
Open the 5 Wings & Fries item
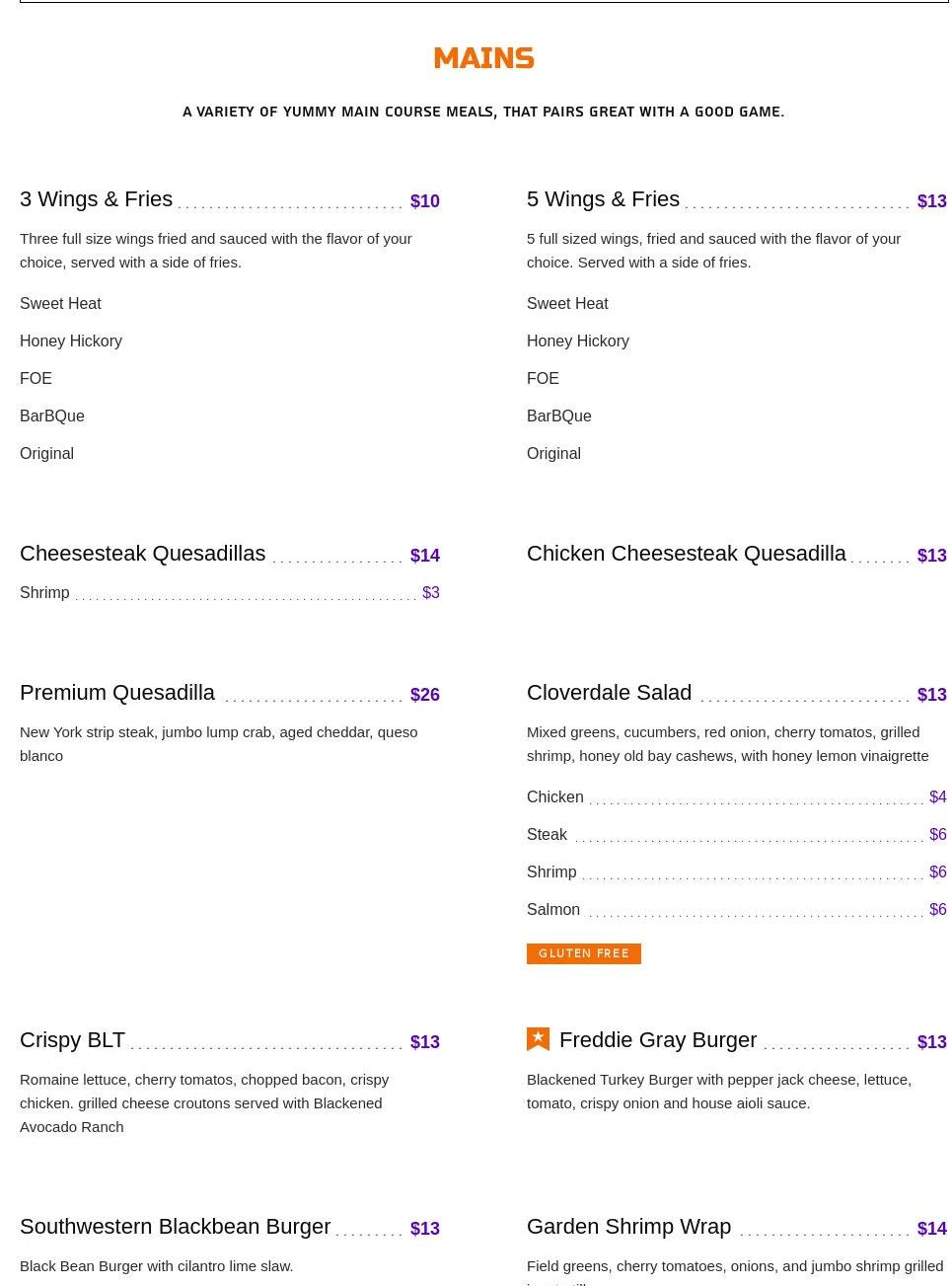coord(603,199)
